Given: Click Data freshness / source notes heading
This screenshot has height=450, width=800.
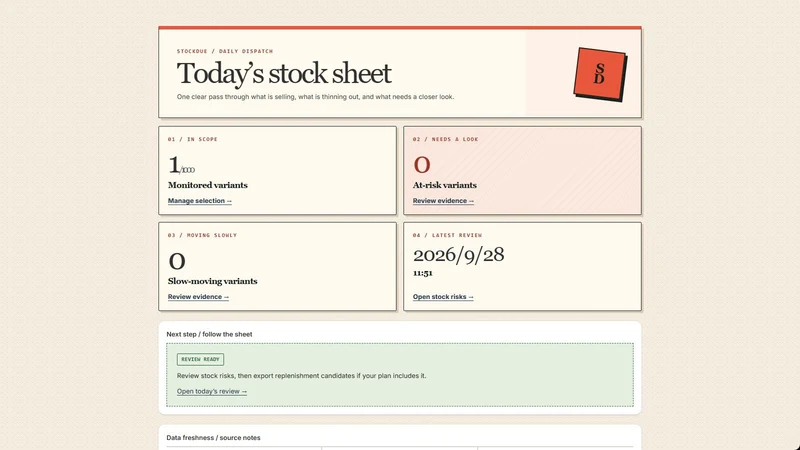Looking at the screenshot, I should pos(213,438).
